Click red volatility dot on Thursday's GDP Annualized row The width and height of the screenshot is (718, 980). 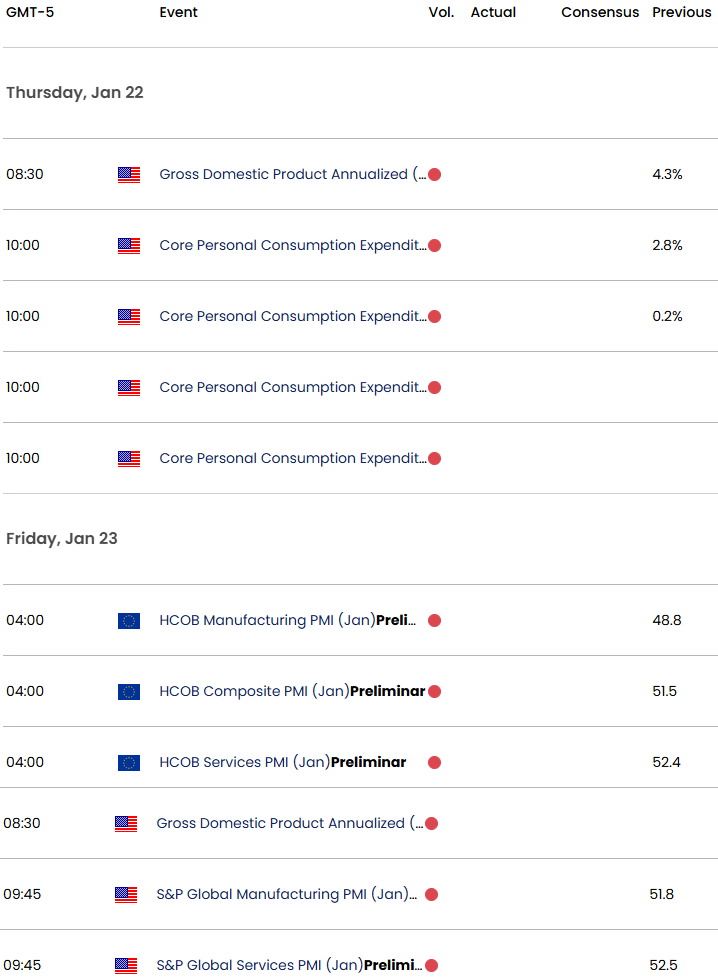tap(434, 175)
